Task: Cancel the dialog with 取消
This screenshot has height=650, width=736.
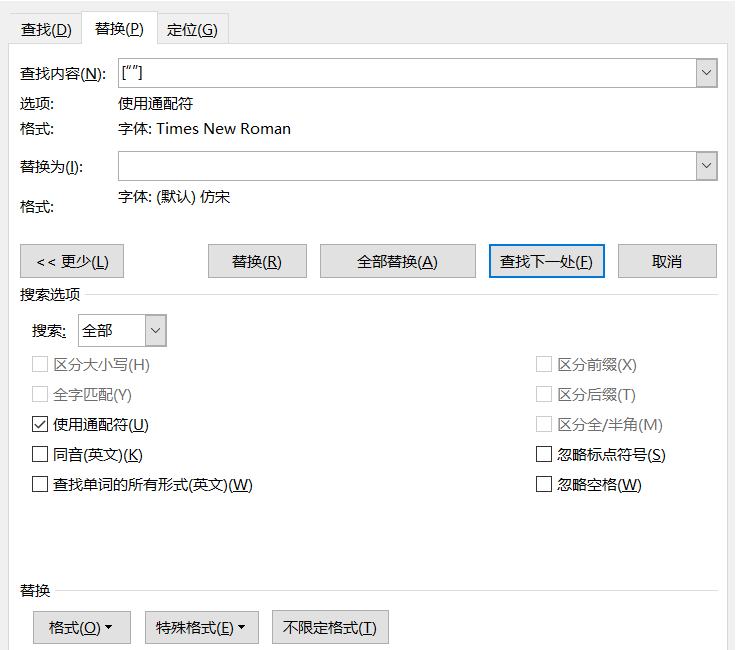Action: [x=667, y=261]
